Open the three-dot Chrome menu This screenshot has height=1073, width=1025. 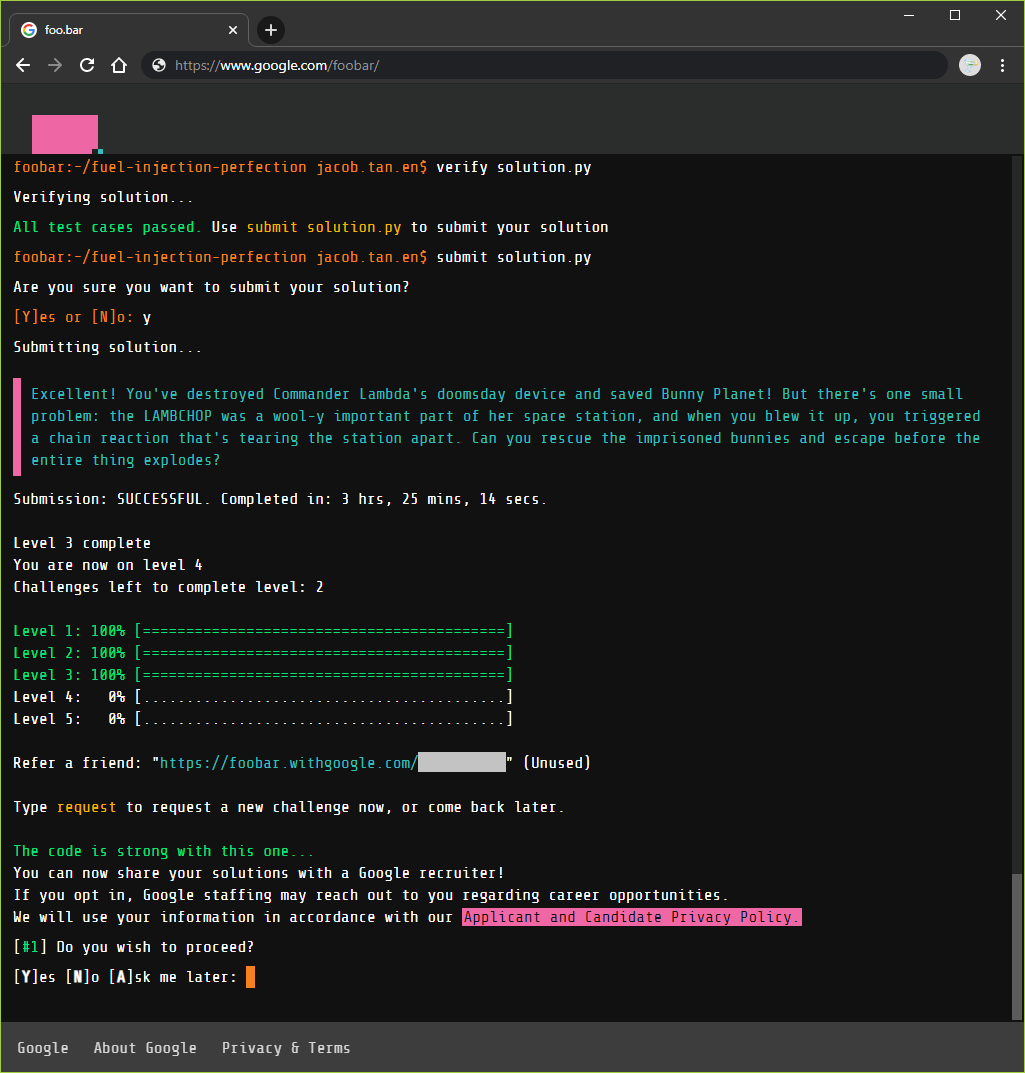click(1003, 65)
